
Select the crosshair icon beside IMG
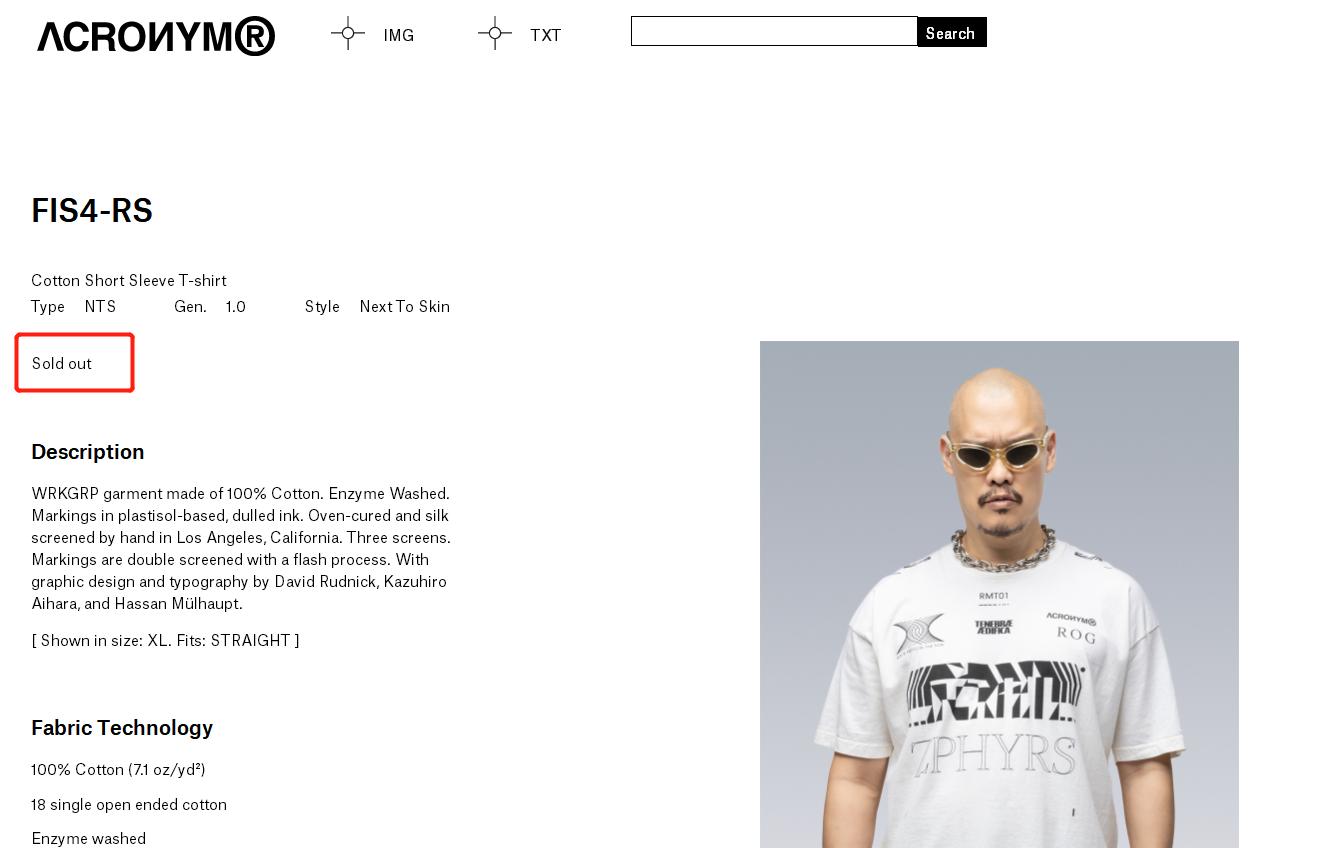[348, 33]
